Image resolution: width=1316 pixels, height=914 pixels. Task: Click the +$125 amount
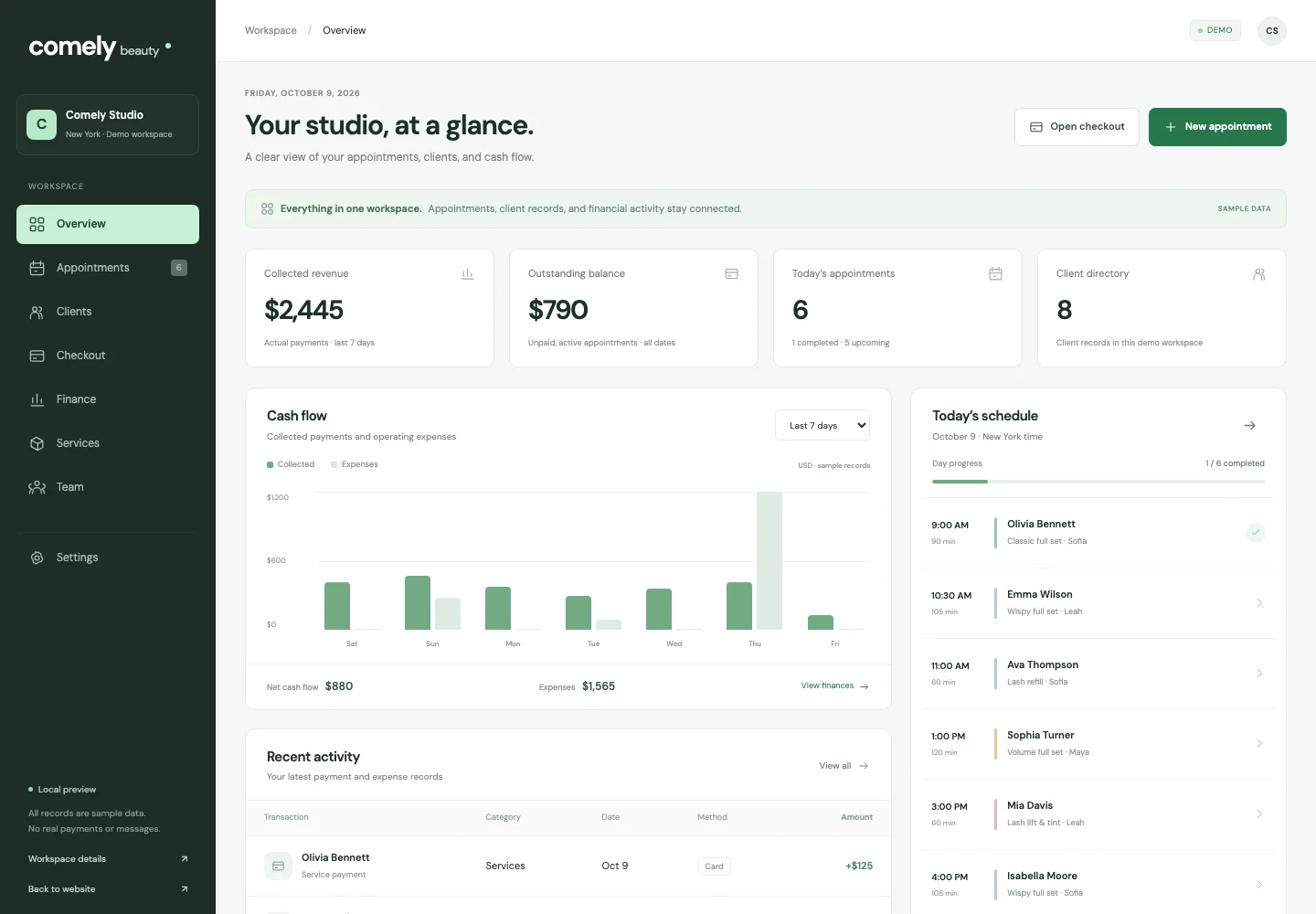click(859, 866)
